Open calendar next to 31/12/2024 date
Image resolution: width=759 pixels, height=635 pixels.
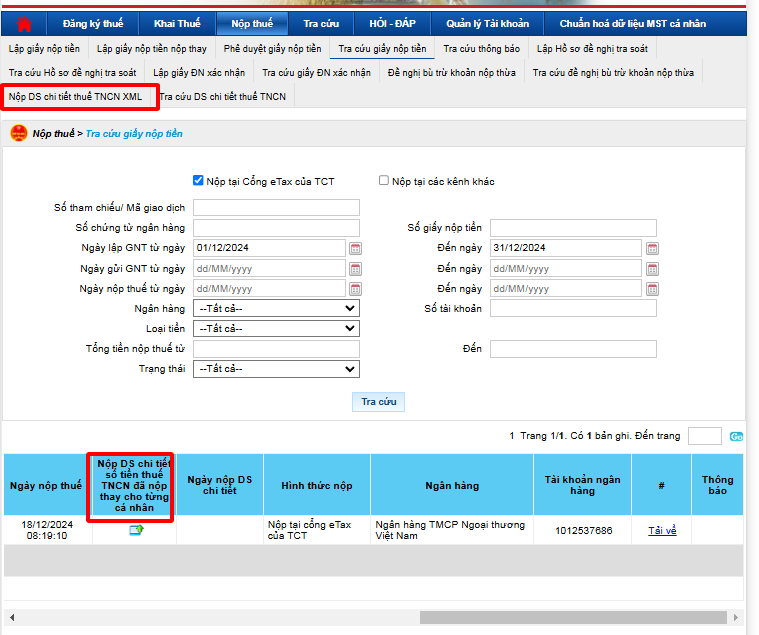click(x=652, y=248)
